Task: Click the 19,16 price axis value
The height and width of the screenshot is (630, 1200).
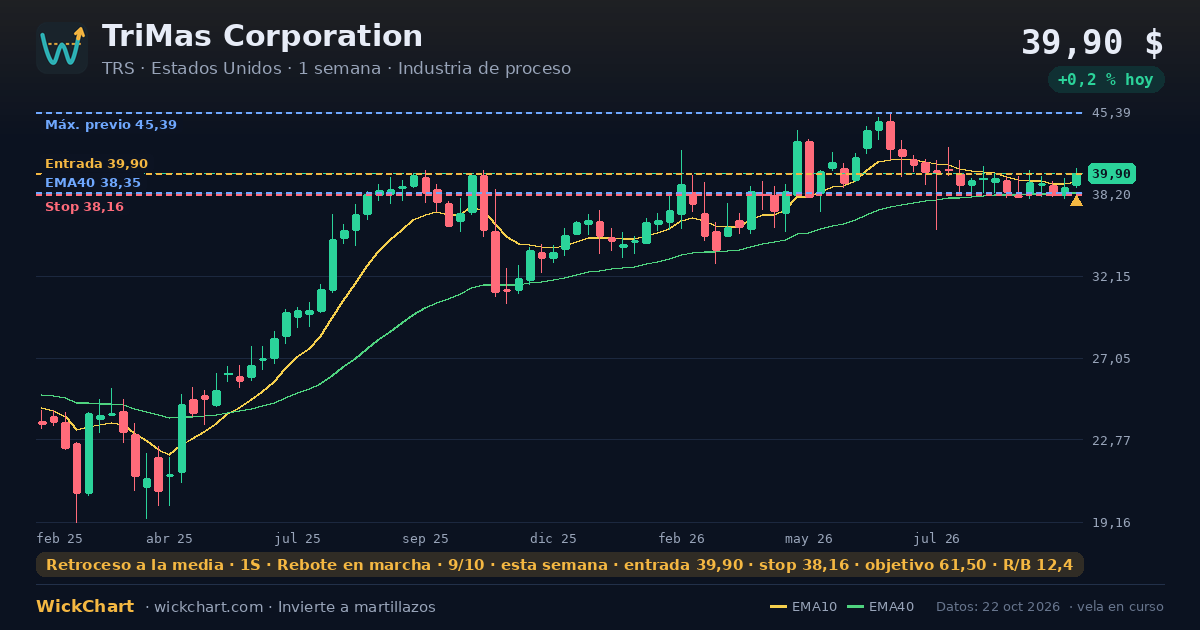Action: [1111, 522]
